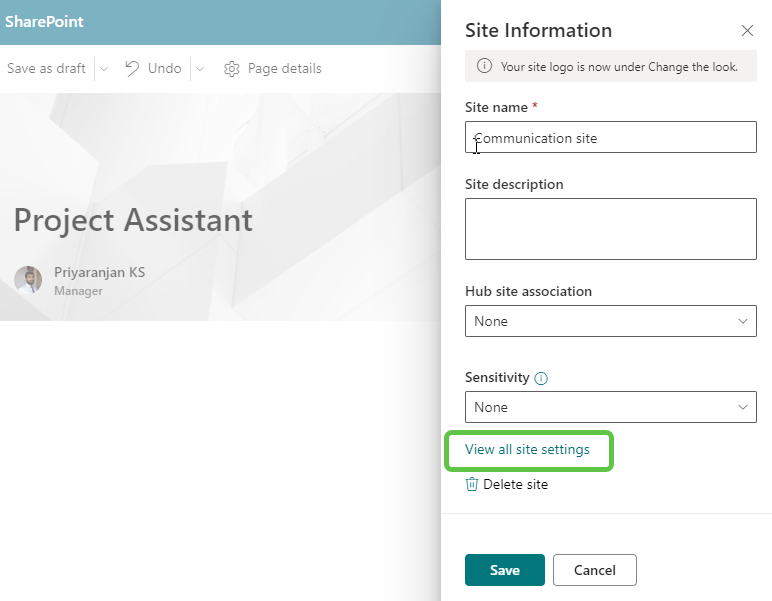Viewport: 772px width, 601px height.
Task: Click the SharePoint header title
Action: (x=44, y=21)
